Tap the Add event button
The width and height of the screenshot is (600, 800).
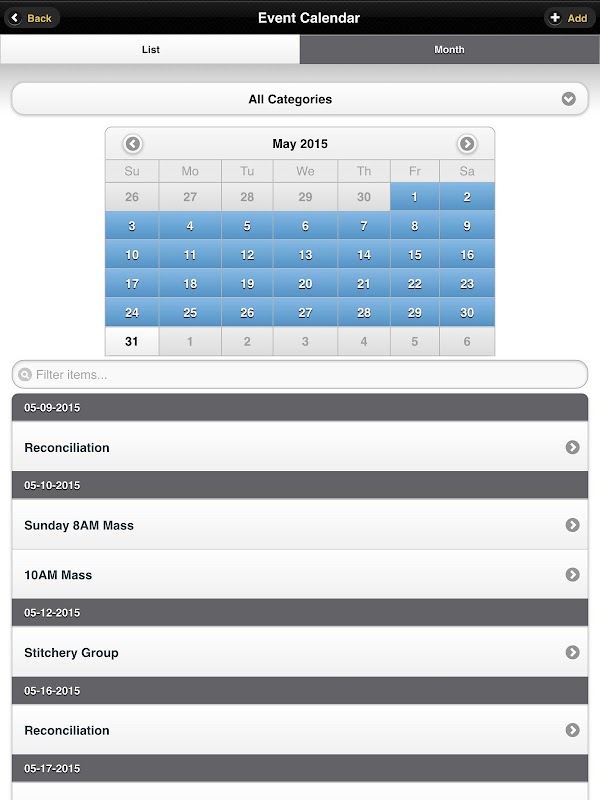(568, 18)
